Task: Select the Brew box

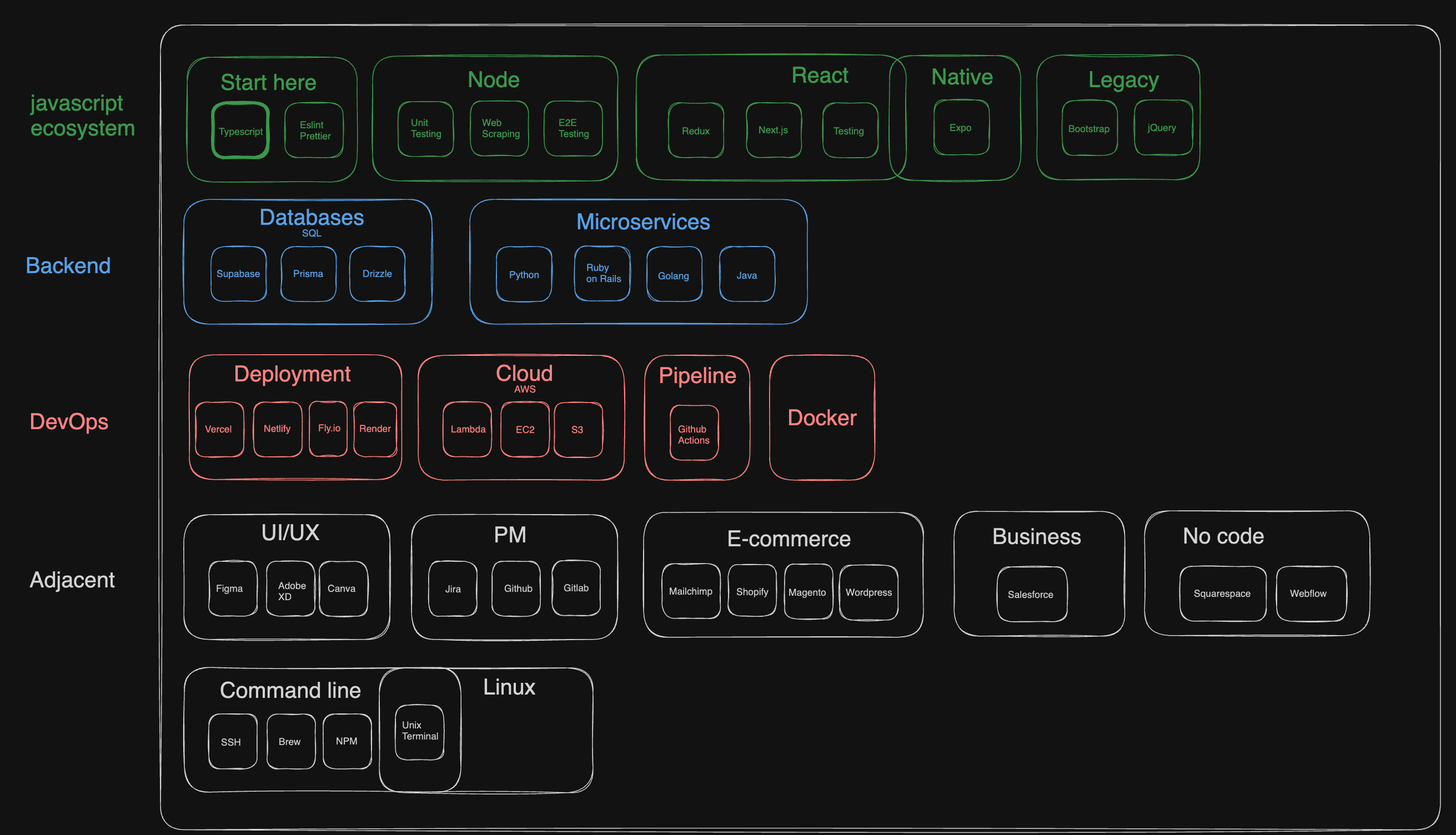Action: (292, 742)
